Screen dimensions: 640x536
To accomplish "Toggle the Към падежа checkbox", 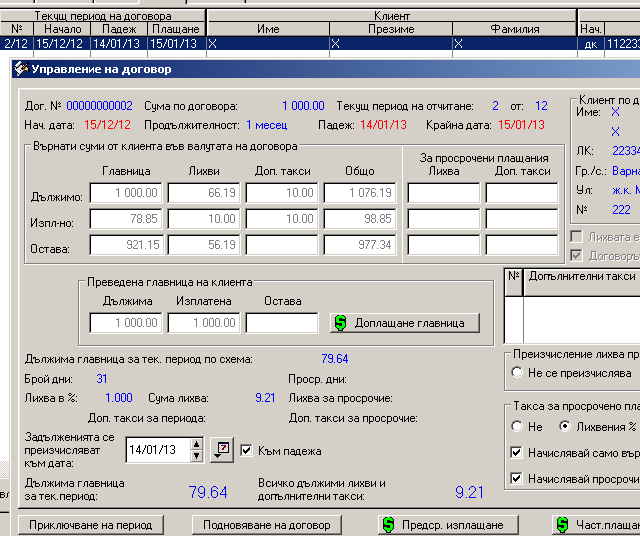I will tap(246, 451).
